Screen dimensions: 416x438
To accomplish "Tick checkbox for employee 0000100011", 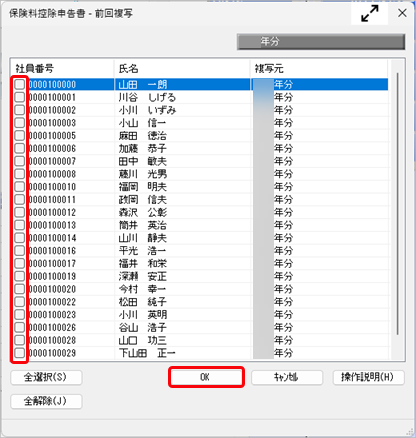I will [x=20, y=199].
